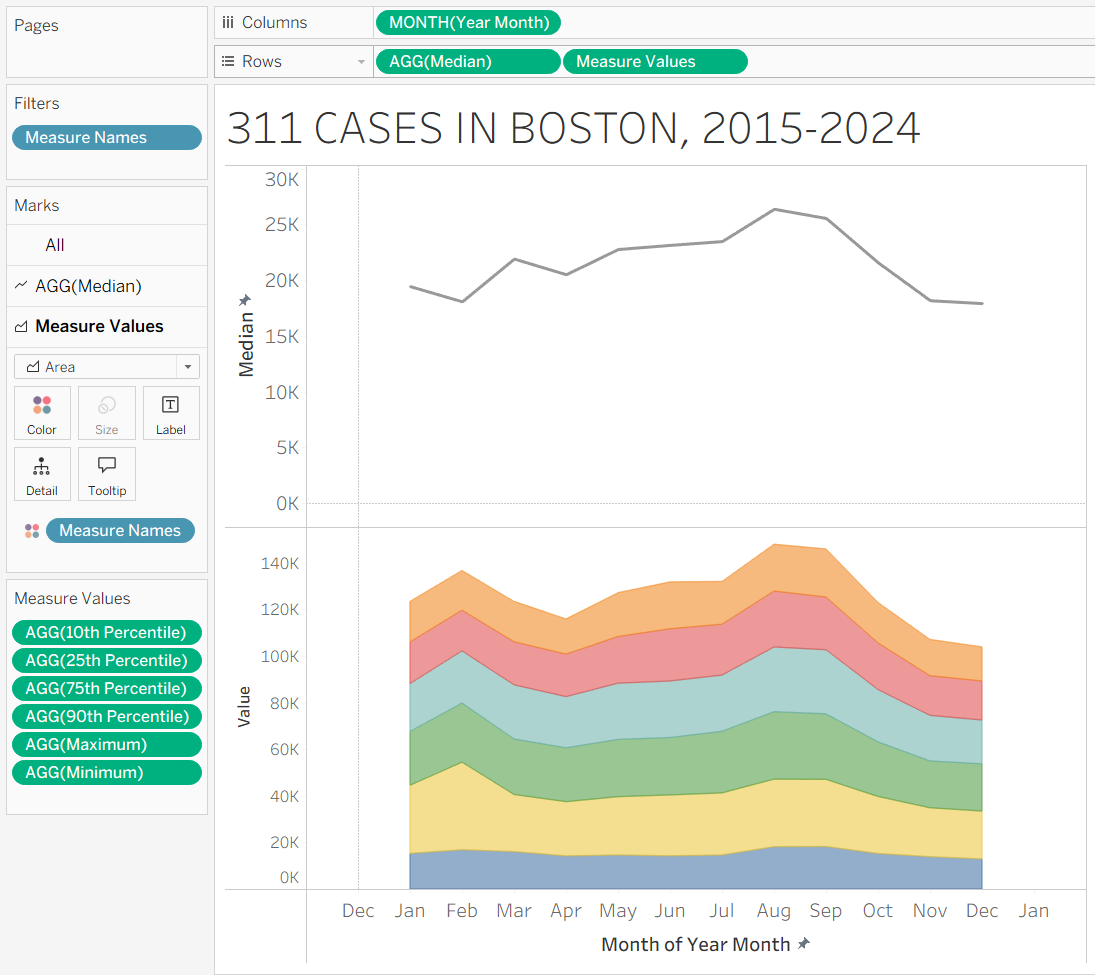Click Measure Names filter pill
Viewport: 1095px width, 975px height.
[107, 138]
